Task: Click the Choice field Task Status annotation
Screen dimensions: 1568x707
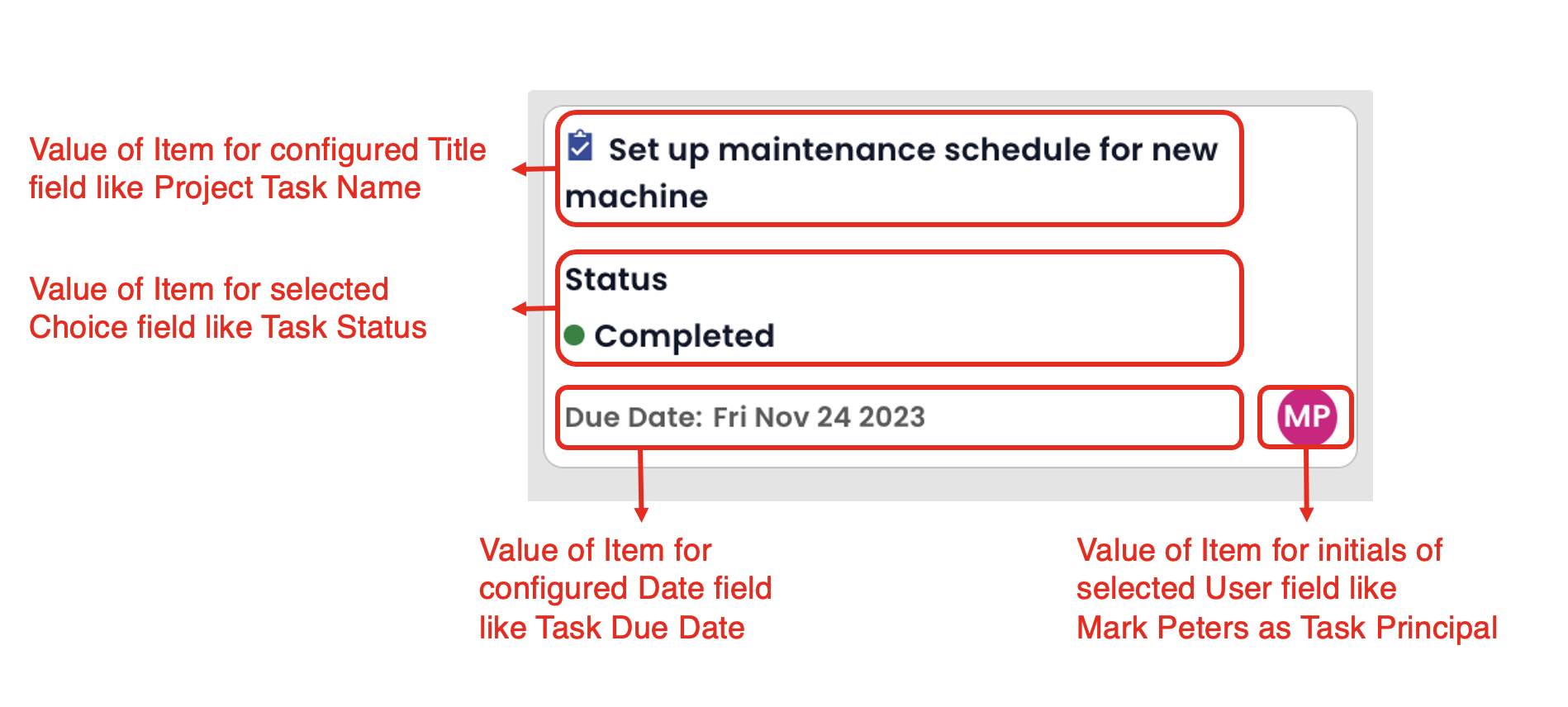Action: click(227, 308)
